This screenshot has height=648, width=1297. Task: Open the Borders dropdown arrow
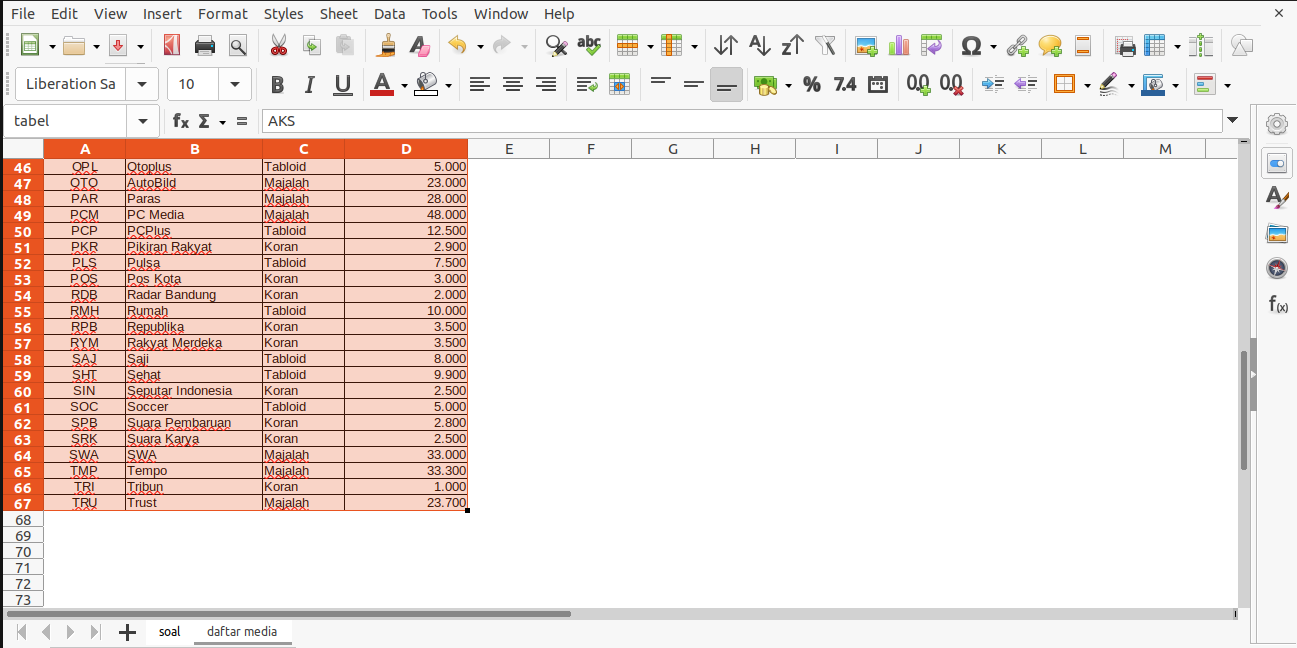tap(1087, 85)
